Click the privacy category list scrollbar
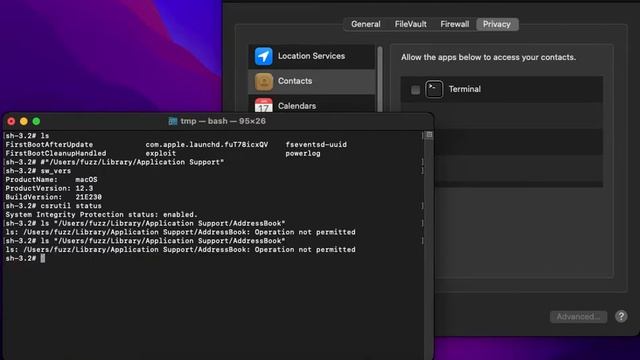 point(380,80)
